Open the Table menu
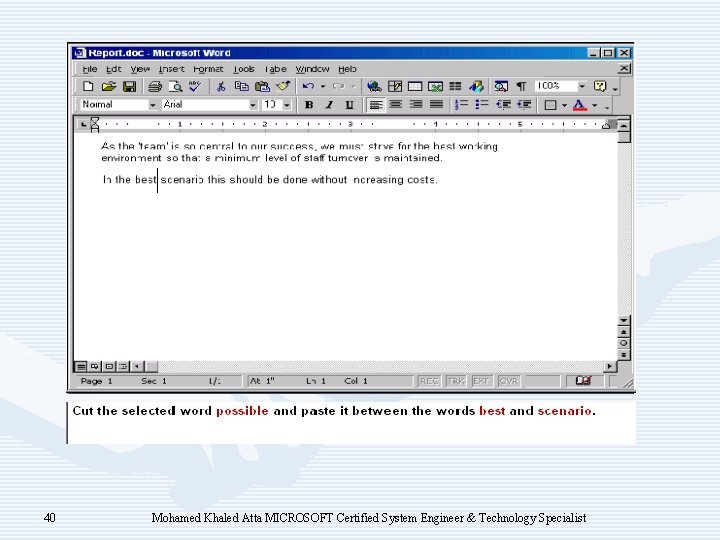This screenshot has width=720, height=540. coord(275,69)
